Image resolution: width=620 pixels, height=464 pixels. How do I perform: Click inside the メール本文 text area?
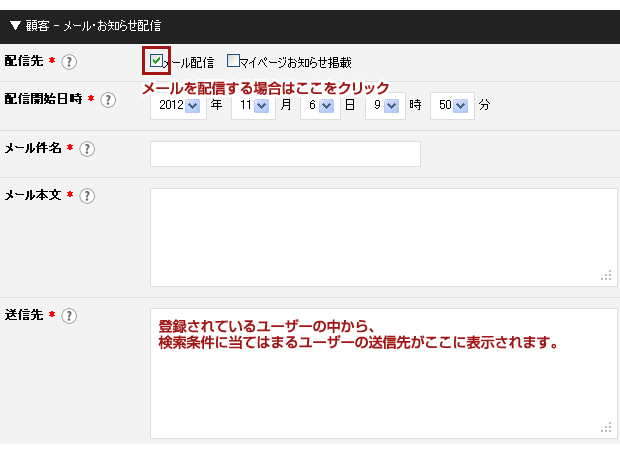[x=384, y=237]
